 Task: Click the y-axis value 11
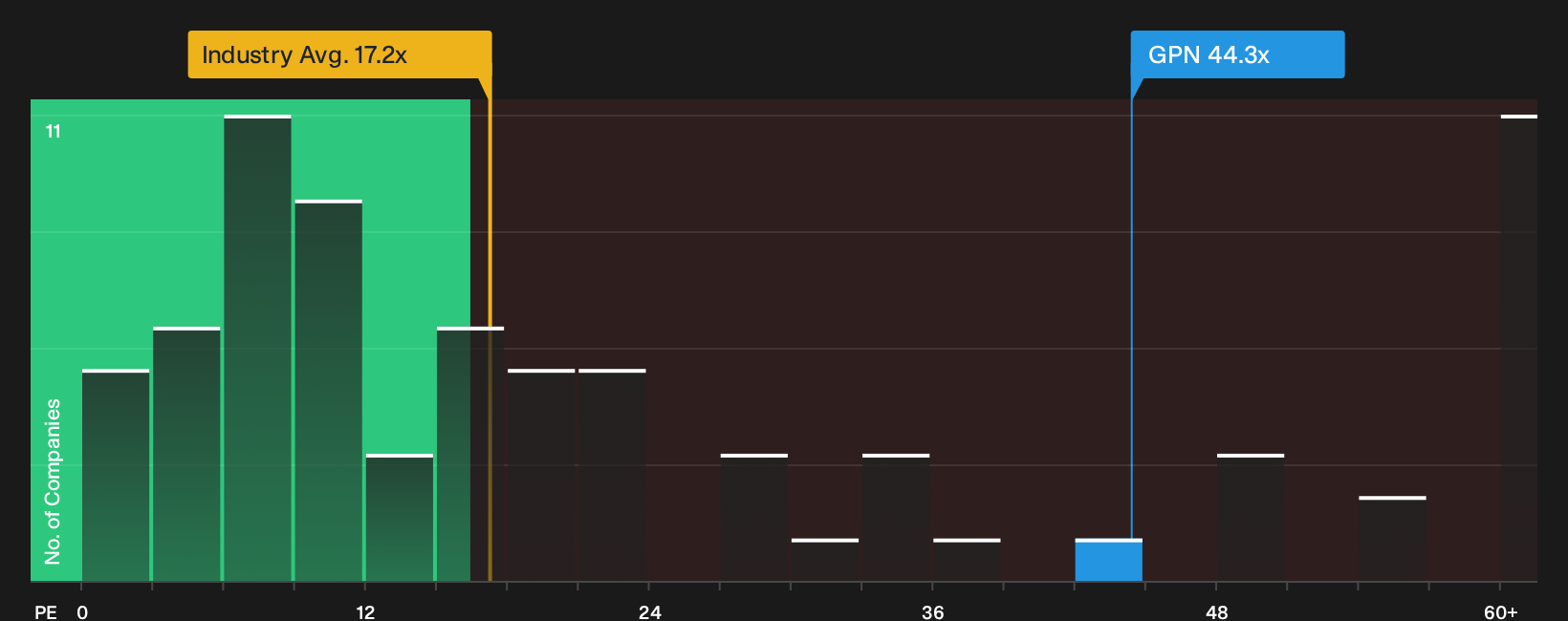(54, 131)
